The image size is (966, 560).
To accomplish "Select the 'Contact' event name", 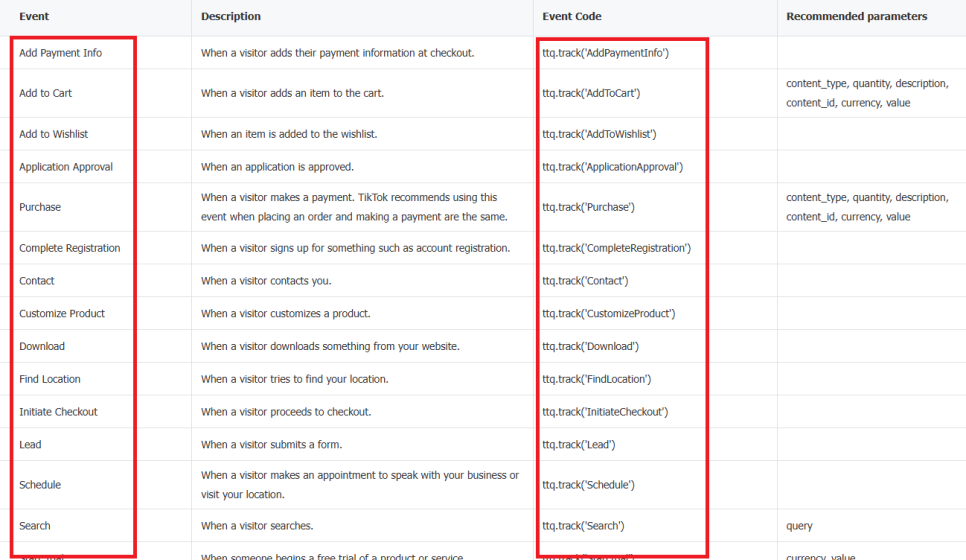I will [37, 281].
